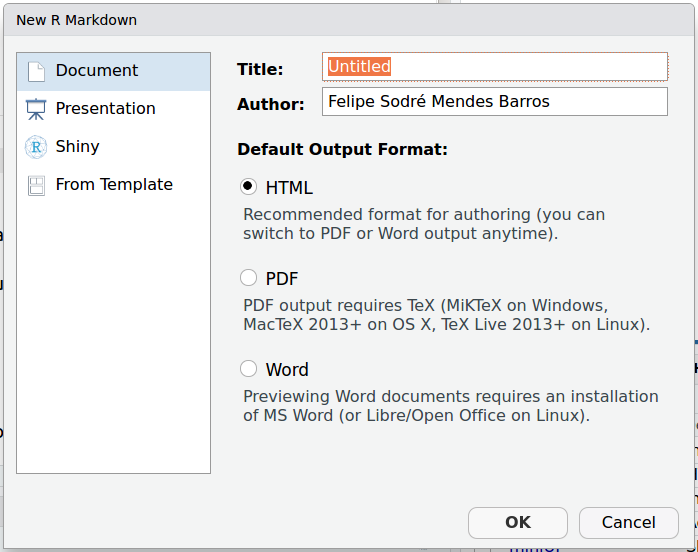Click the 'Recommended format for authoring' description

coord(424,224)
